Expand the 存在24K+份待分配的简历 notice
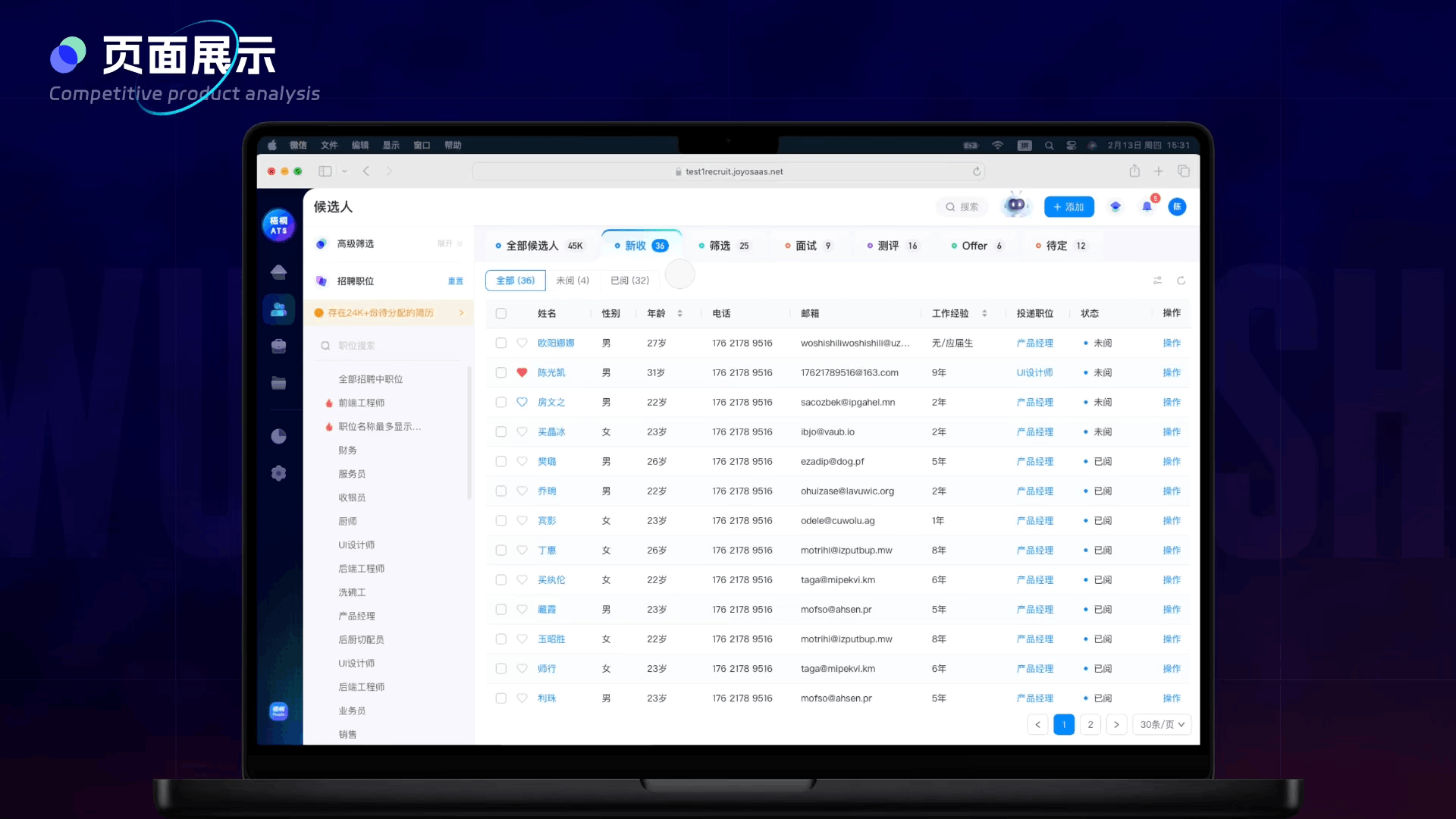This screenshot has width=1456, height=819. [388, 312]
